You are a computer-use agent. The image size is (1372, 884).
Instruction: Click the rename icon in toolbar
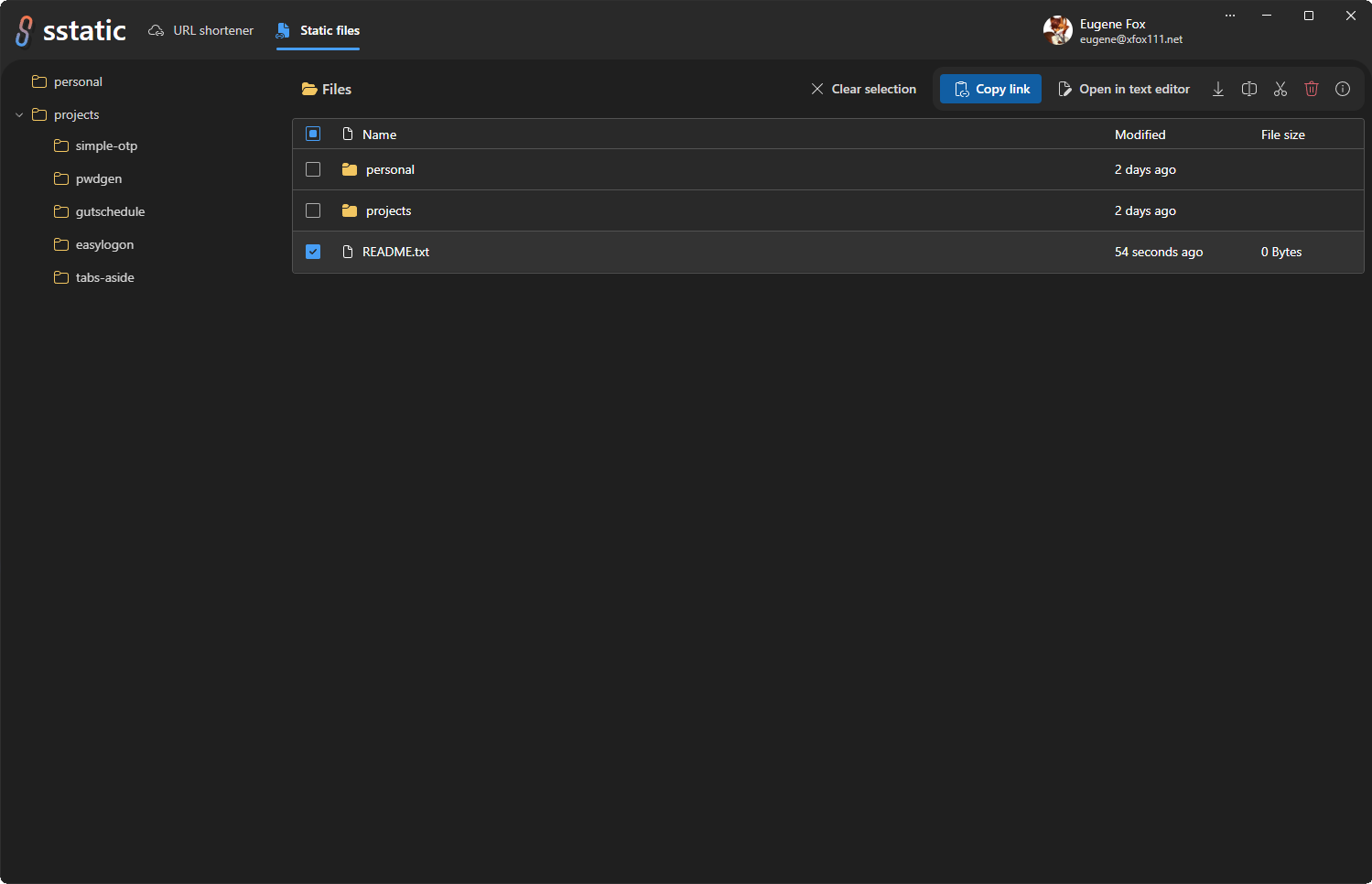1249,89
